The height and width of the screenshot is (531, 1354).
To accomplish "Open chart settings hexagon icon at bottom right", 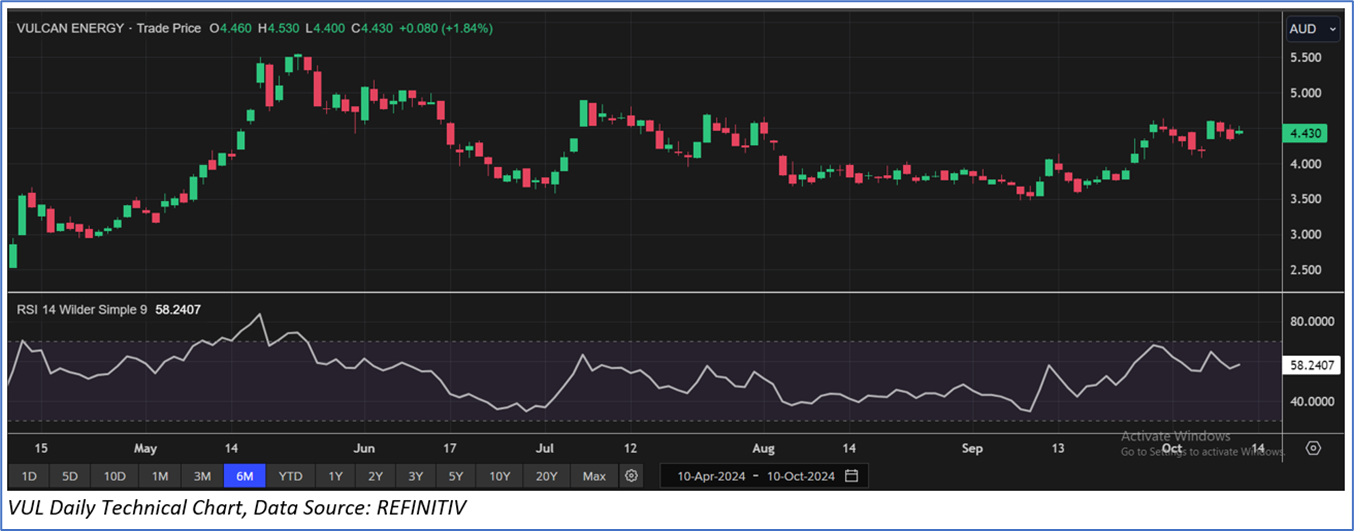I will click(1313, 449).
